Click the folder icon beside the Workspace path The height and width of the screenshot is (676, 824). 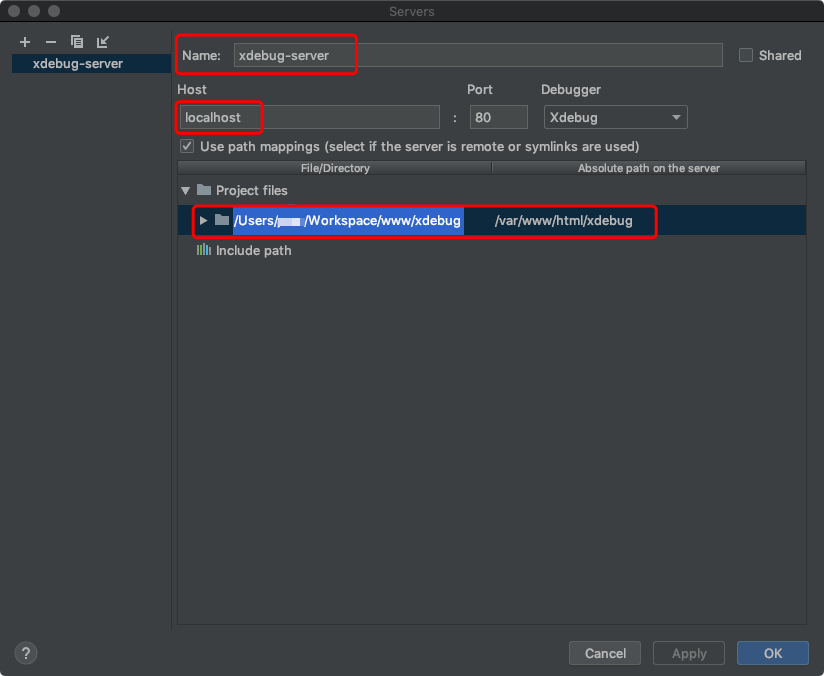pos(222,220)
